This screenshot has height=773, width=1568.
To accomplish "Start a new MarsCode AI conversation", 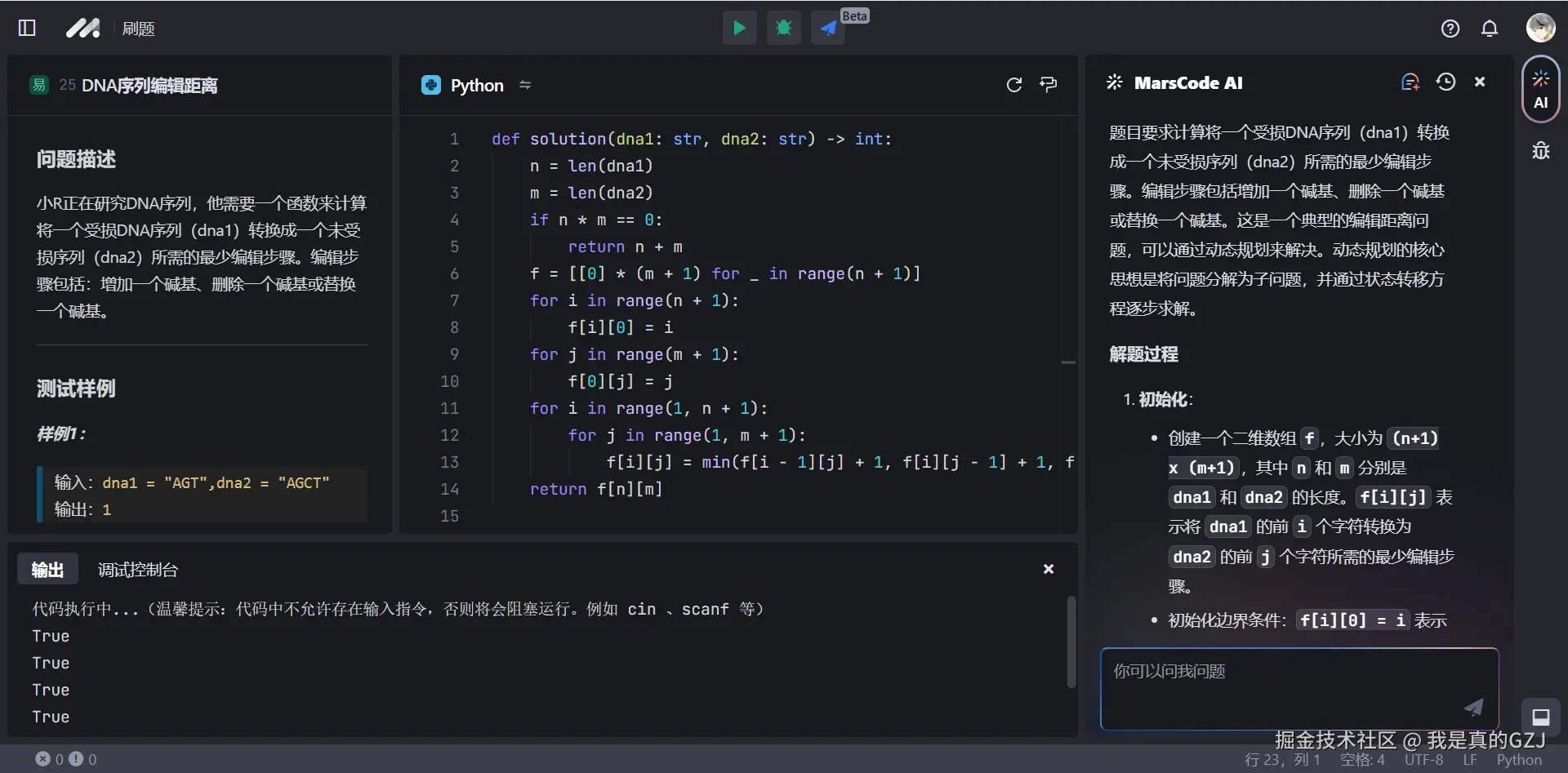I will coord(1410,82).
